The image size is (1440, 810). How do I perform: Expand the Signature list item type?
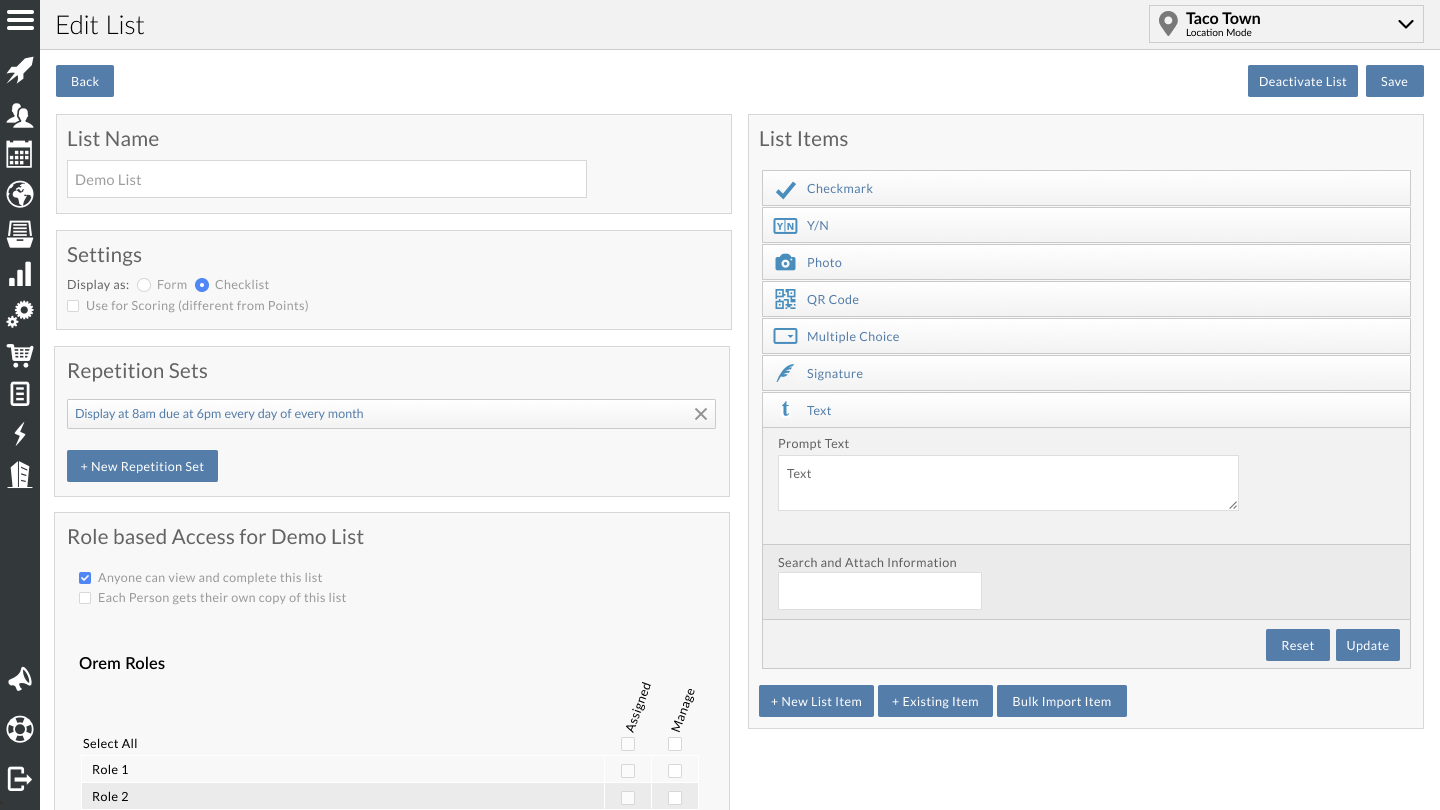point(1086,373)
